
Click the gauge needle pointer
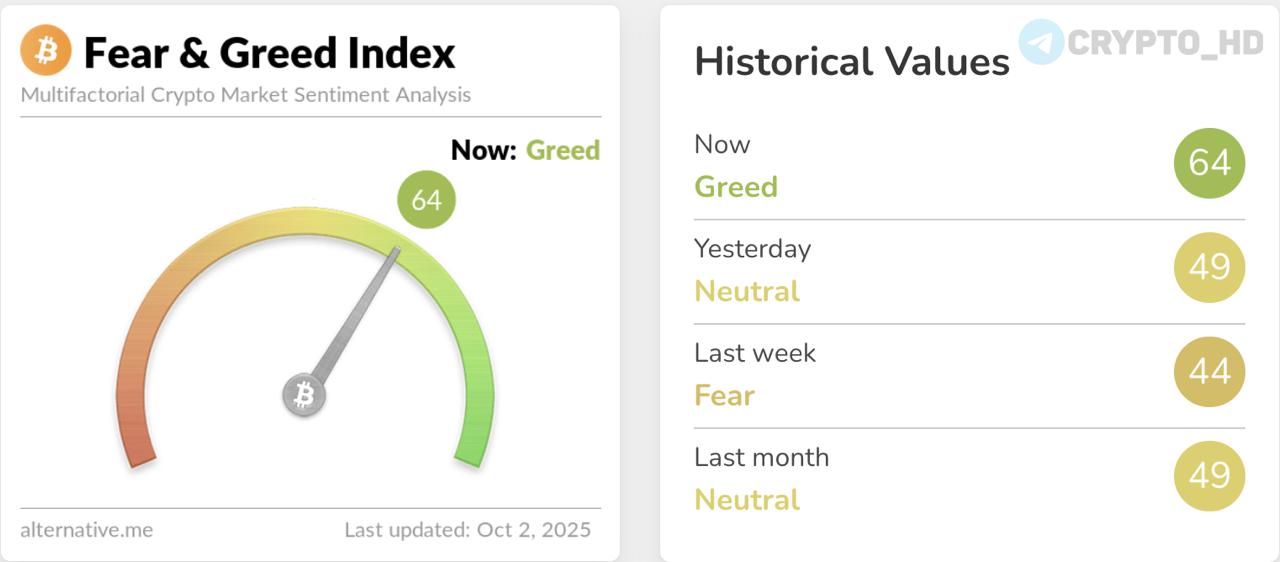(x=359, y=310)
